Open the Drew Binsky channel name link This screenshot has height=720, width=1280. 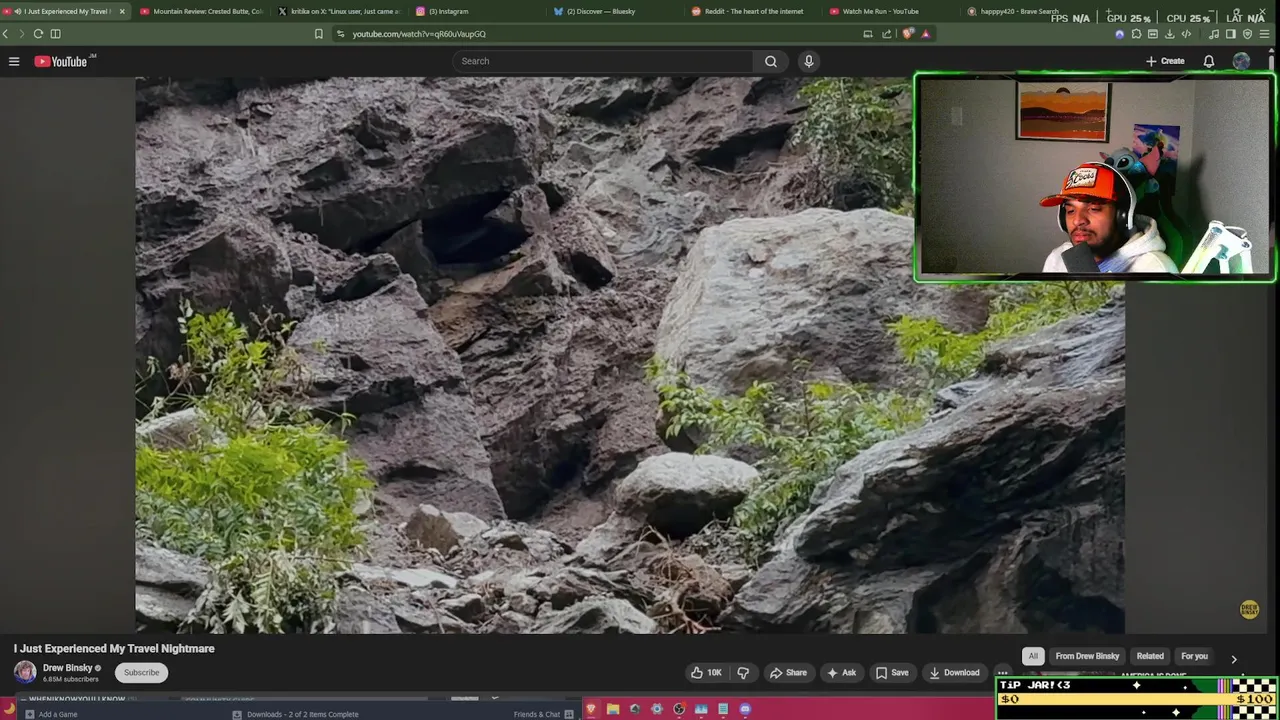67,667
